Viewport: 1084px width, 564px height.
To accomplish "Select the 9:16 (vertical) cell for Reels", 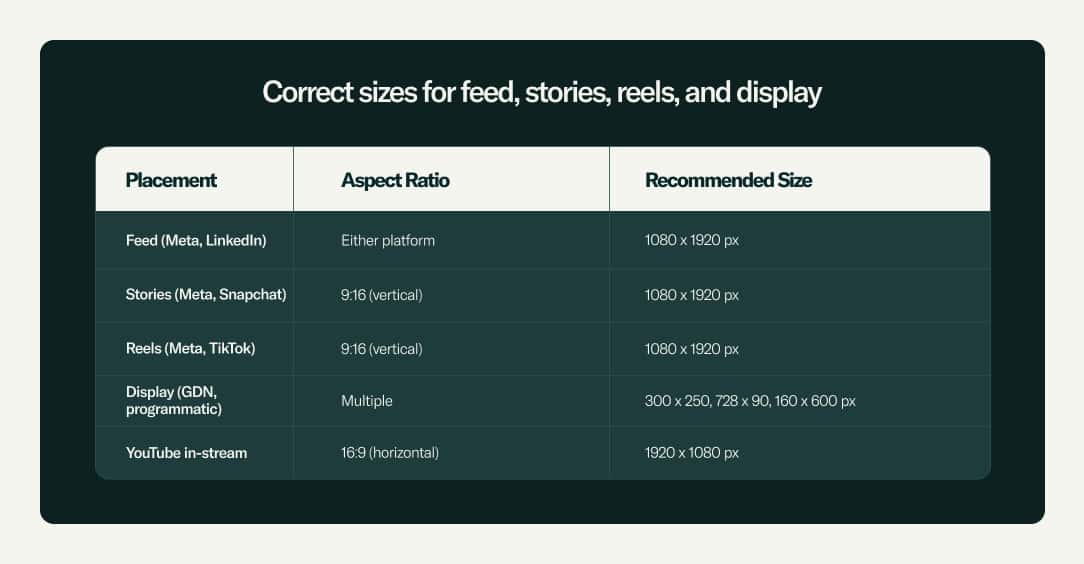I will point(382,349).
